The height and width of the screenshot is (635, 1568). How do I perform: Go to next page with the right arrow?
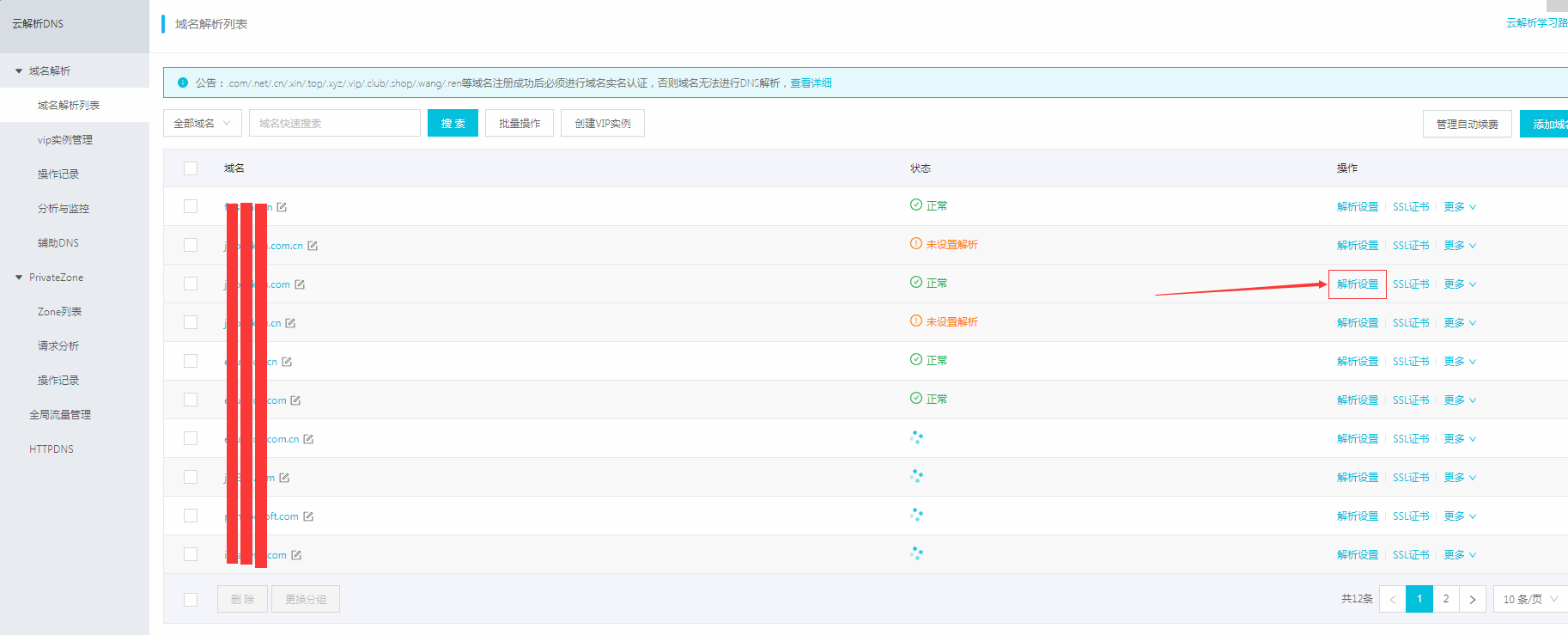[x=1473, y=599]
